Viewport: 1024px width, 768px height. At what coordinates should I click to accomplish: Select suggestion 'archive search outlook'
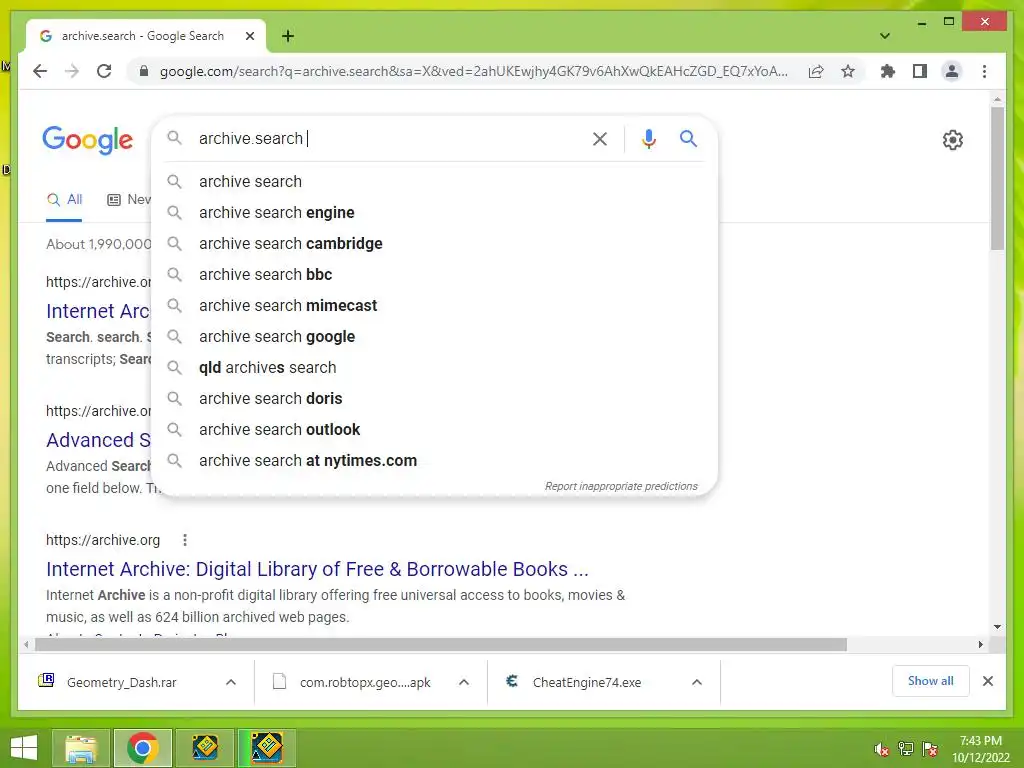coord(434,430)
